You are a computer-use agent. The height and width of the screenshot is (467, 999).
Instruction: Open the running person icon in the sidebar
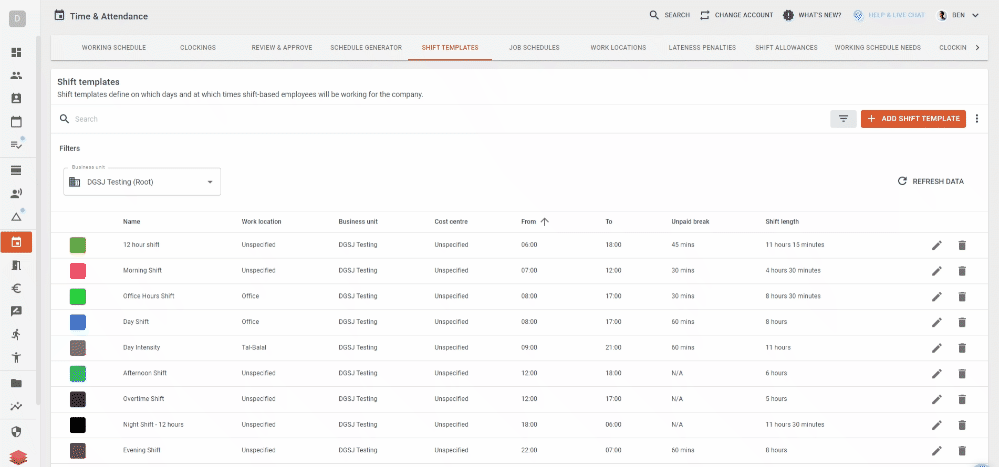tap(17, 334)
